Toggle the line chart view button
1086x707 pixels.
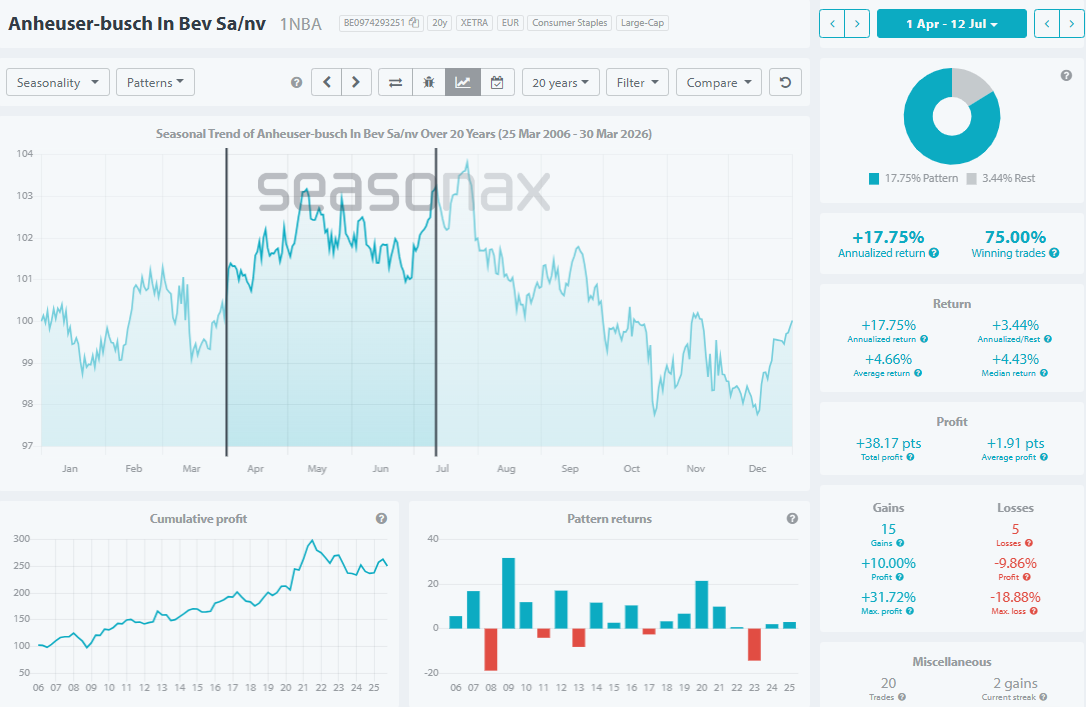(463, 82)
